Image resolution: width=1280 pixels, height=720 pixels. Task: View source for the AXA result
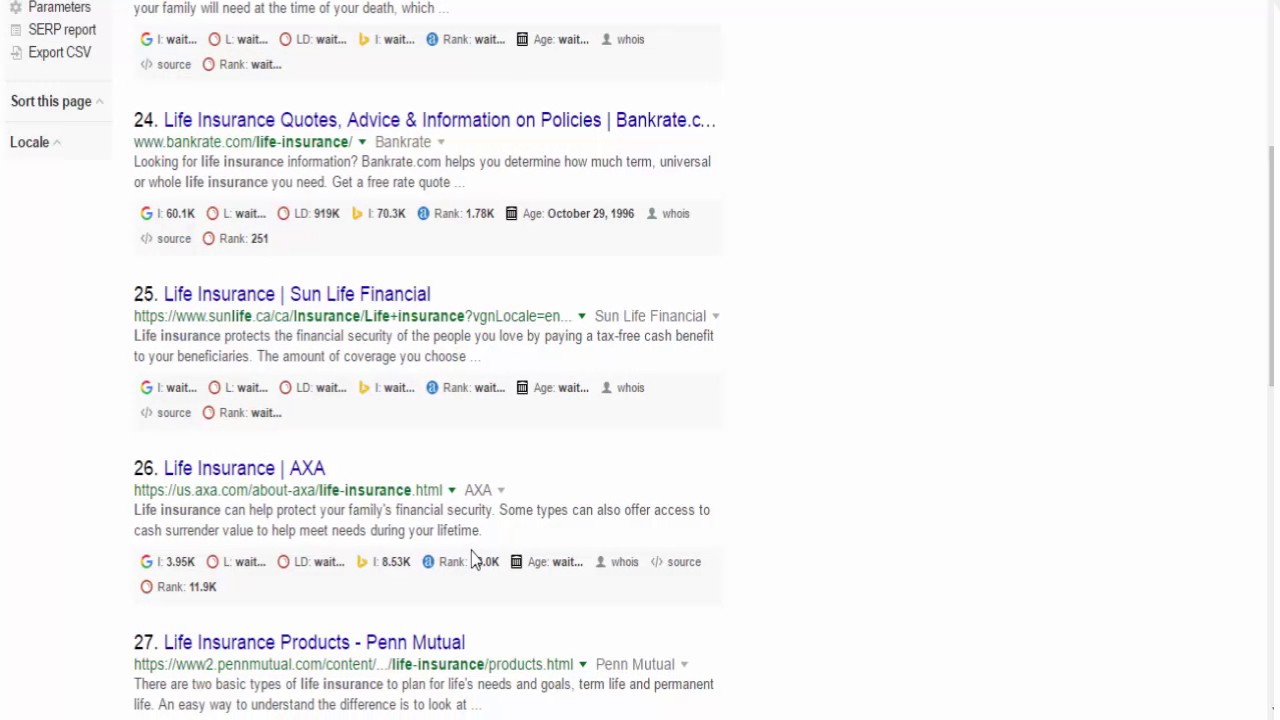(676, 561)
